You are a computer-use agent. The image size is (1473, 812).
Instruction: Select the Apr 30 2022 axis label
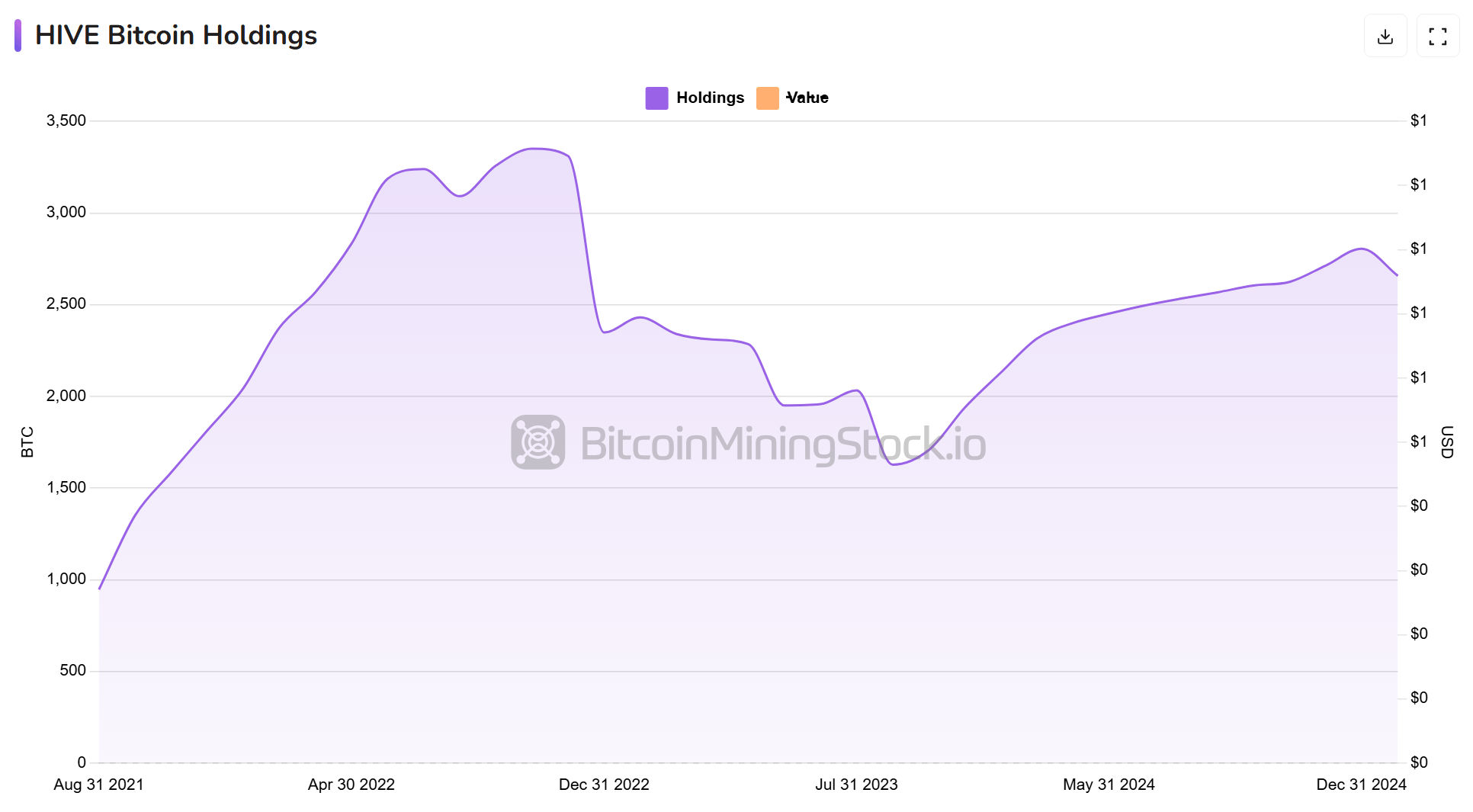pyautogui.click(x=351, y=785)
